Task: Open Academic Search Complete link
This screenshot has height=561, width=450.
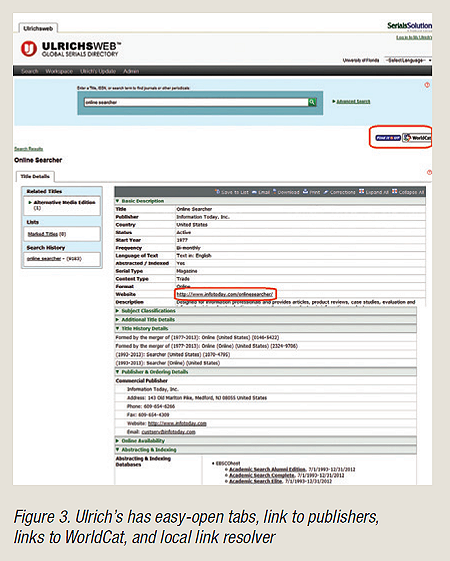Action: point(262,475)
